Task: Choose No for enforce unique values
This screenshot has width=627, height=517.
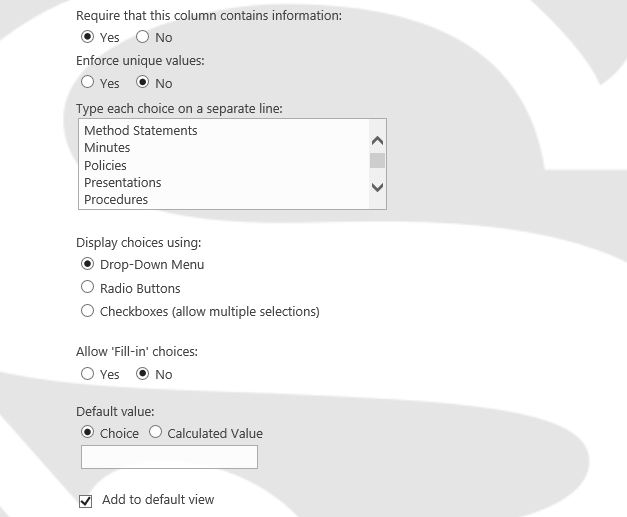Action: (x=142, y=83)
